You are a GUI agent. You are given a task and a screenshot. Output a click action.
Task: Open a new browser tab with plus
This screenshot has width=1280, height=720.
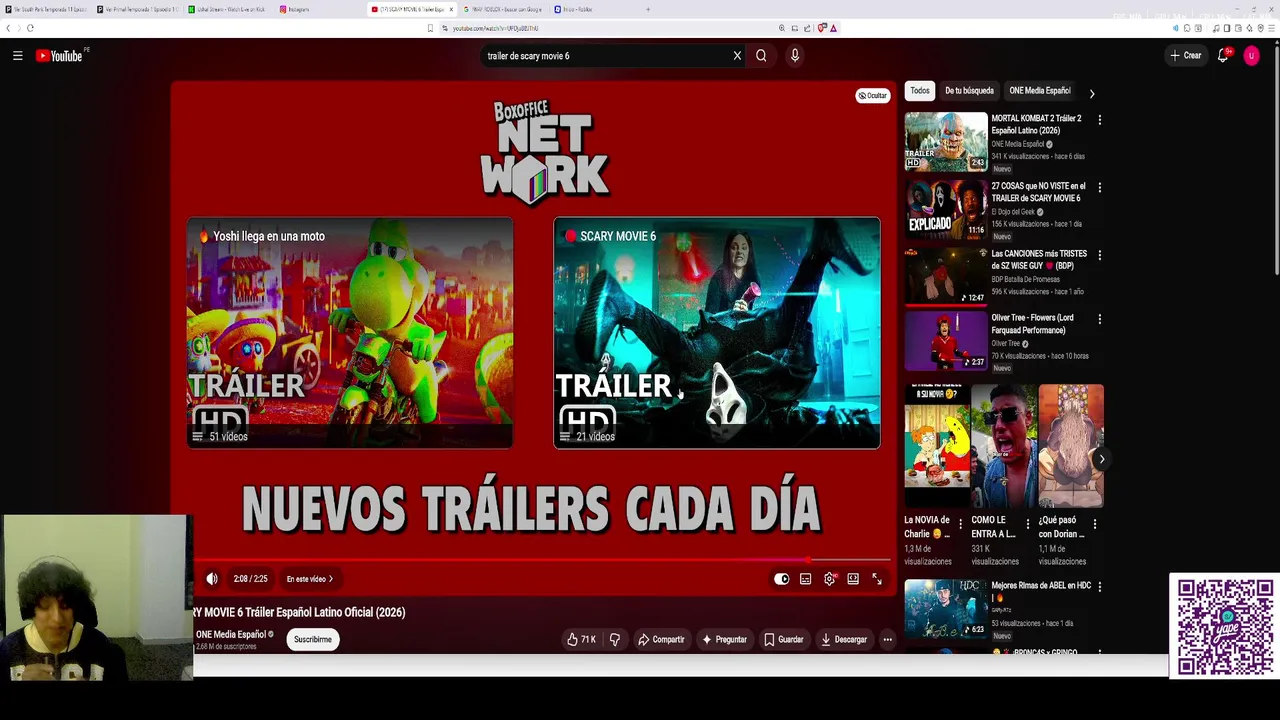click(x=648, y=9)
